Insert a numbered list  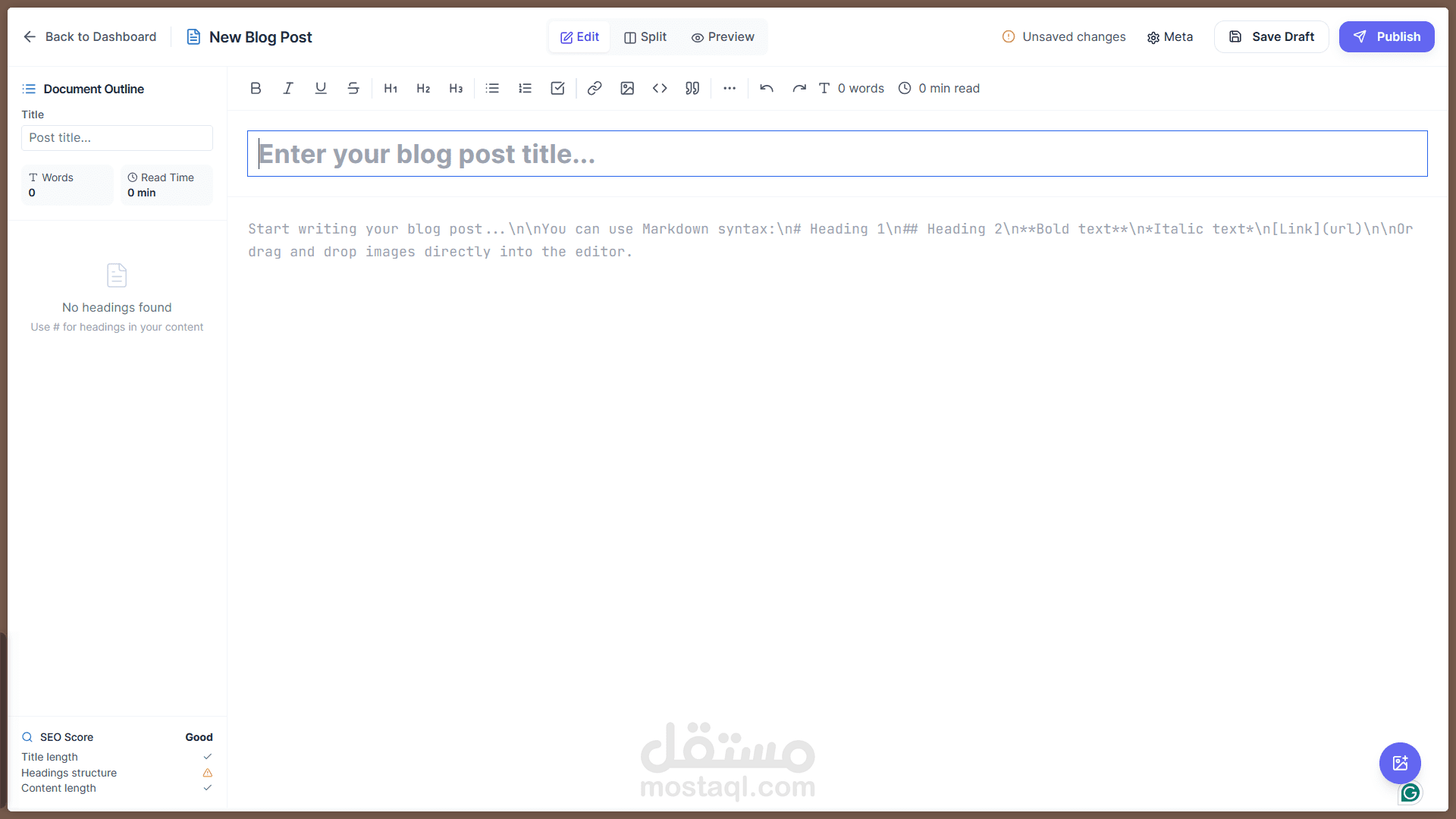pyautogui.click(x=525, y=89)
